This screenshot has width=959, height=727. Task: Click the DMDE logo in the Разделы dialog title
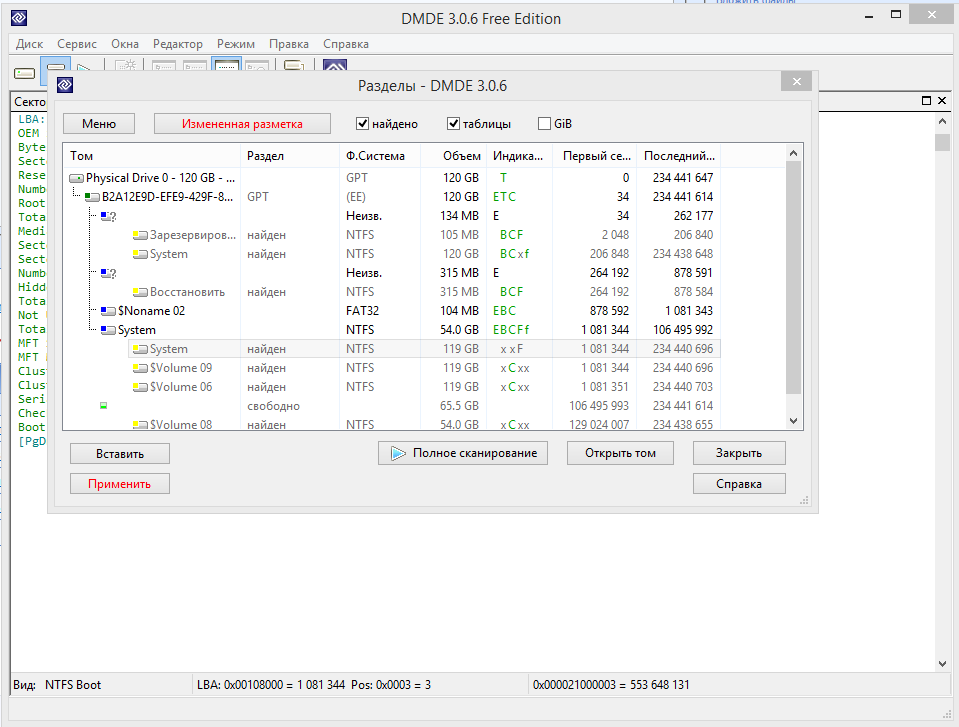click(x=65, y=85)
